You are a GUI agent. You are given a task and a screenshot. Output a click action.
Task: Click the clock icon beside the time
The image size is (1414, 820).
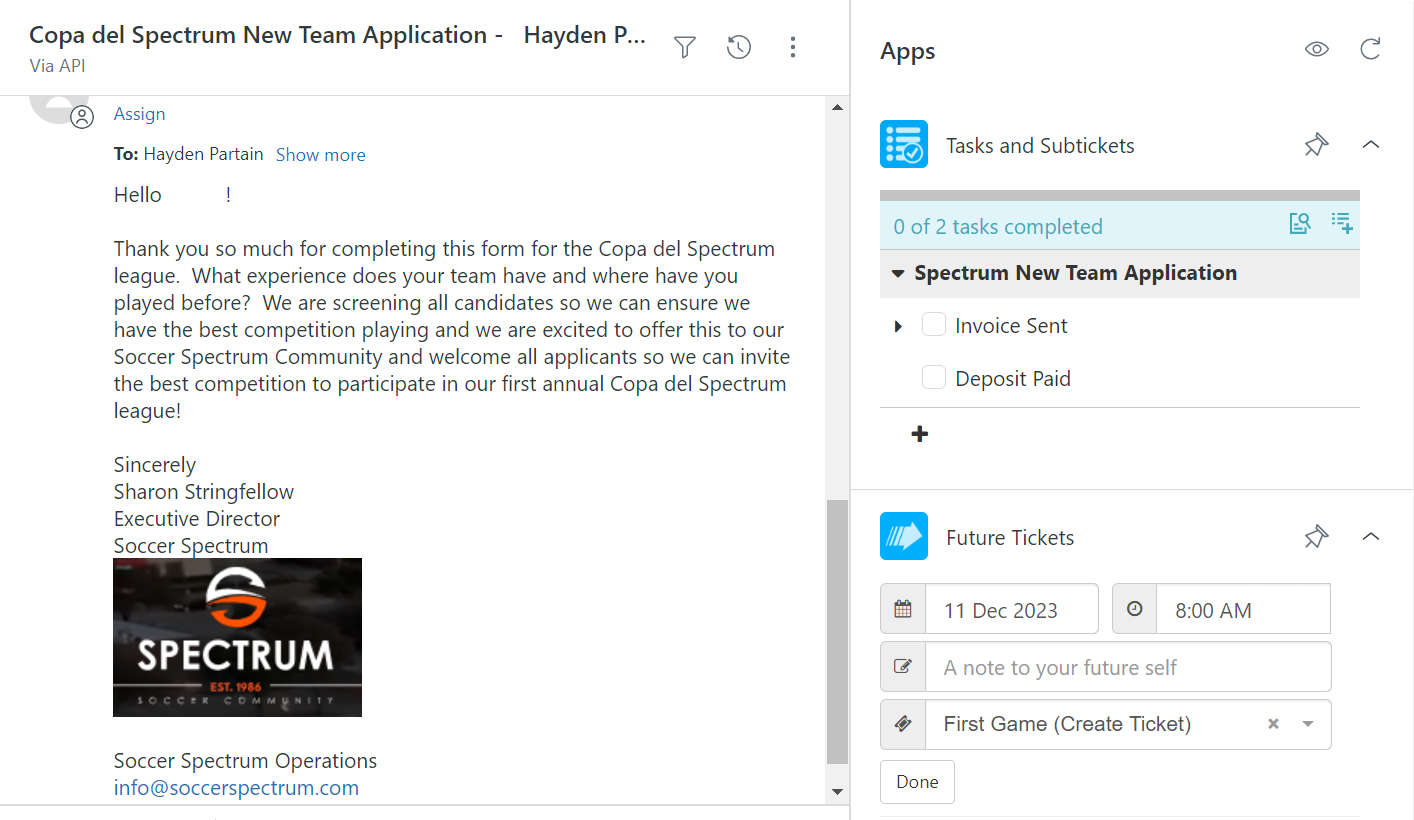pos(1134,609)
